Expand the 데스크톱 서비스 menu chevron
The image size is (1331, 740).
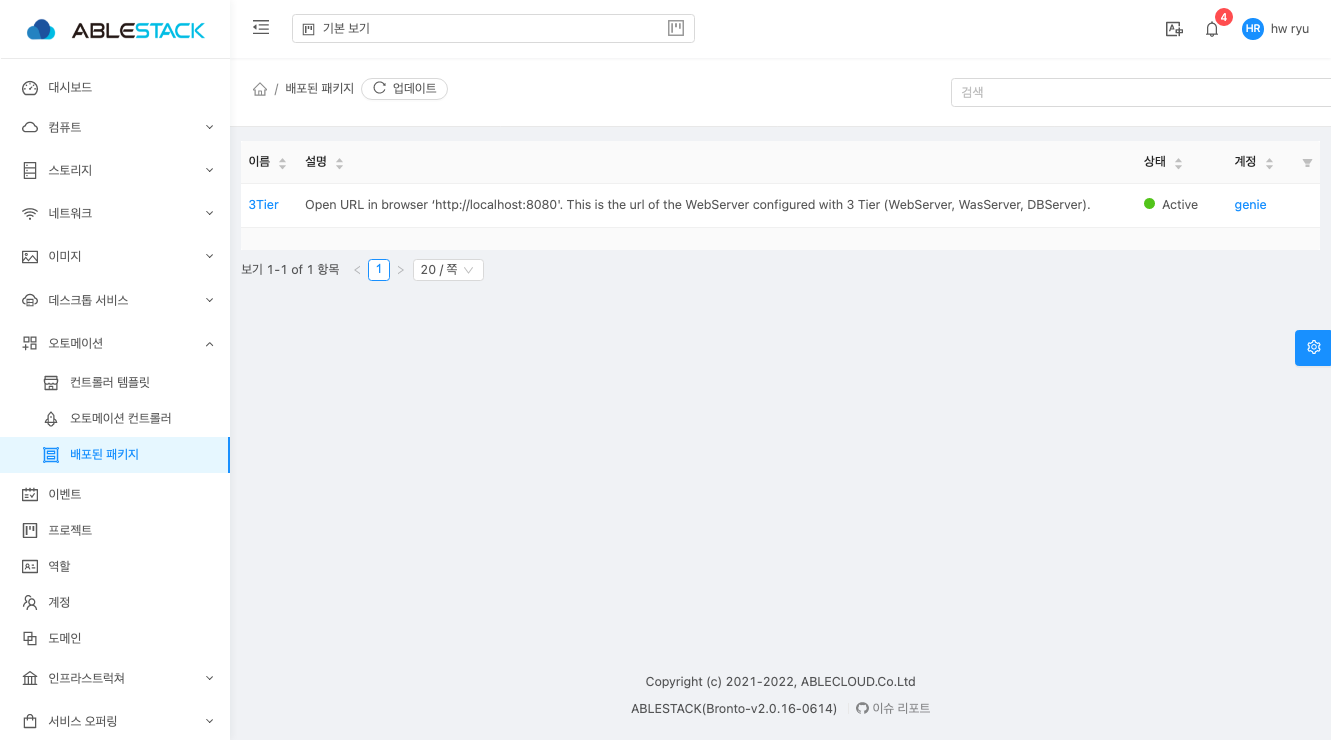[x=210, y=300]
